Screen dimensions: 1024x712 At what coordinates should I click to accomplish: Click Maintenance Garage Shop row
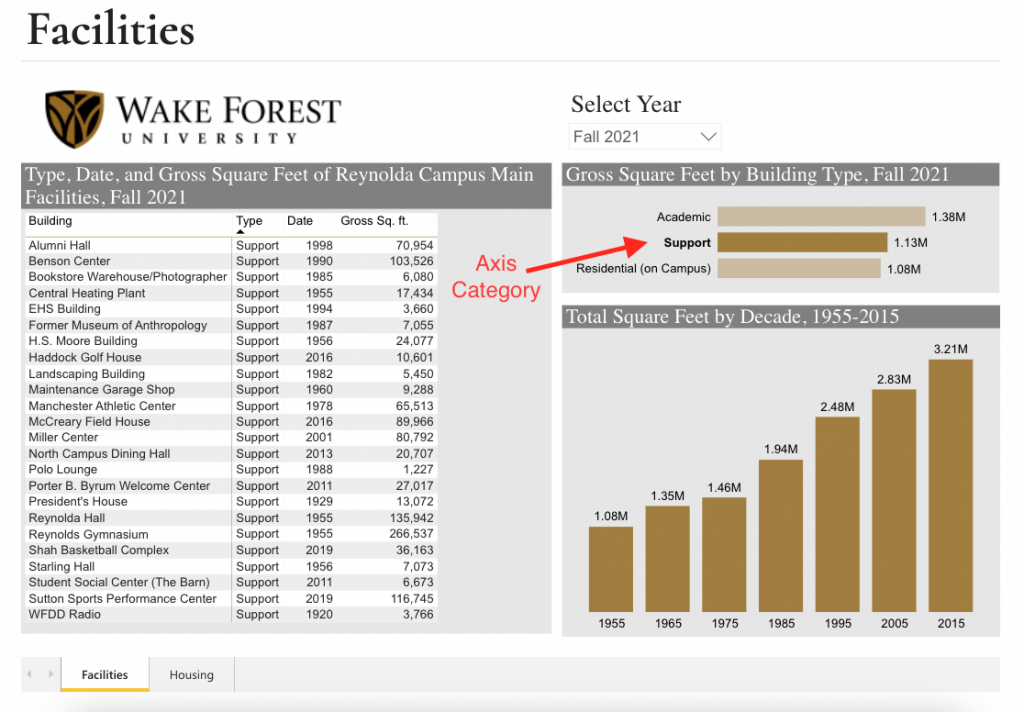[231, 389]
